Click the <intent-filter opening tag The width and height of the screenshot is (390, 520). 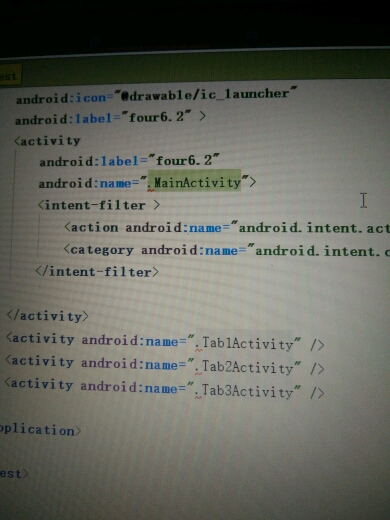[99, 205]
